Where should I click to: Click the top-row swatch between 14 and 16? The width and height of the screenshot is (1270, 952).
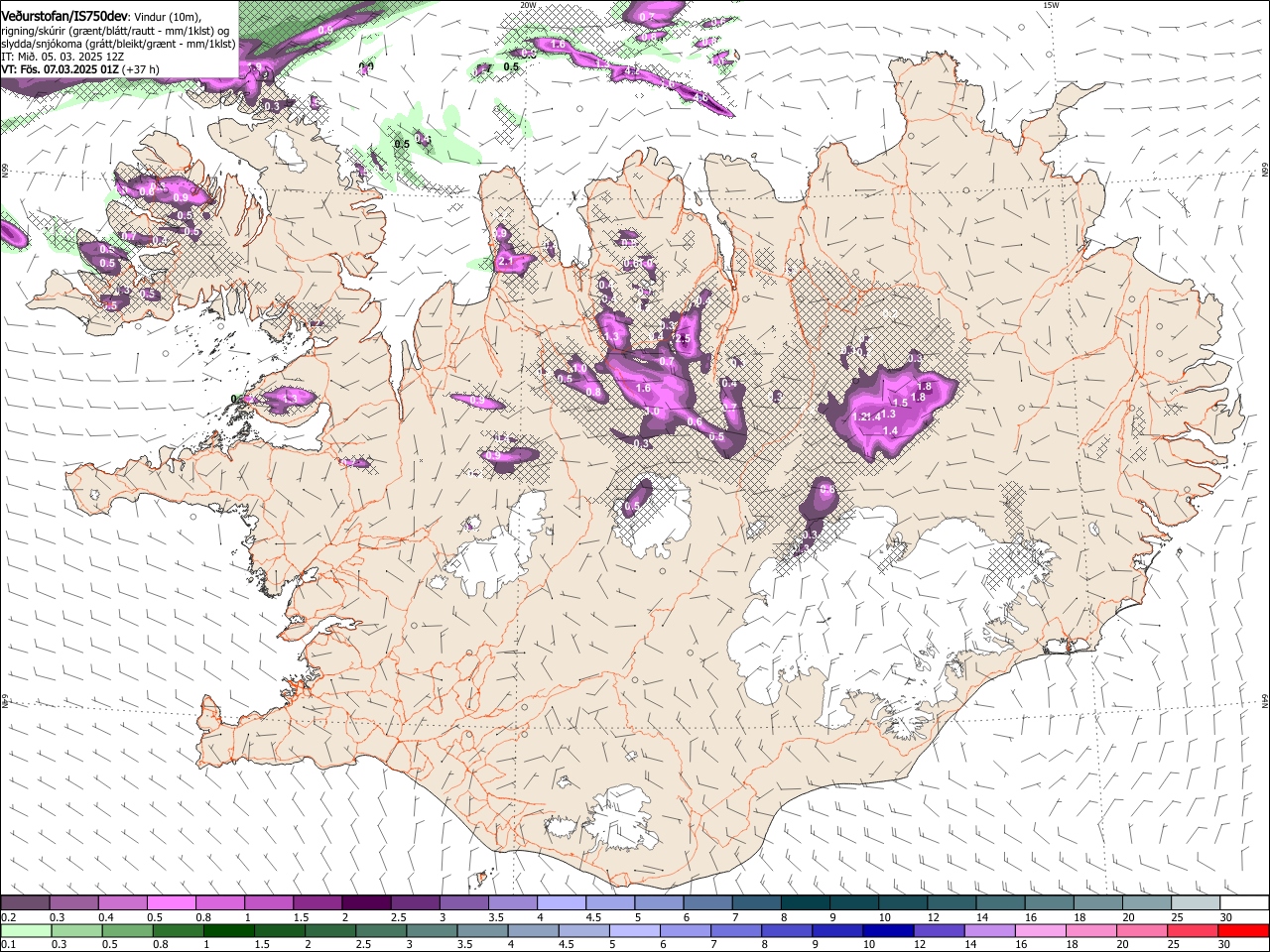pyautogui.click(x=1000, y=903)
